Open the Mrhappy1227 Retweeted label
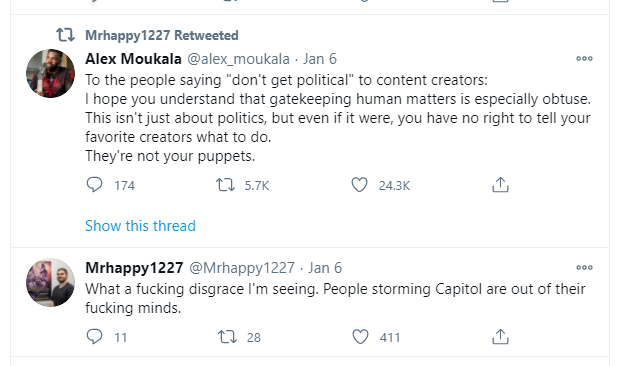Screen dimensions: 619x366 (162, 35)
